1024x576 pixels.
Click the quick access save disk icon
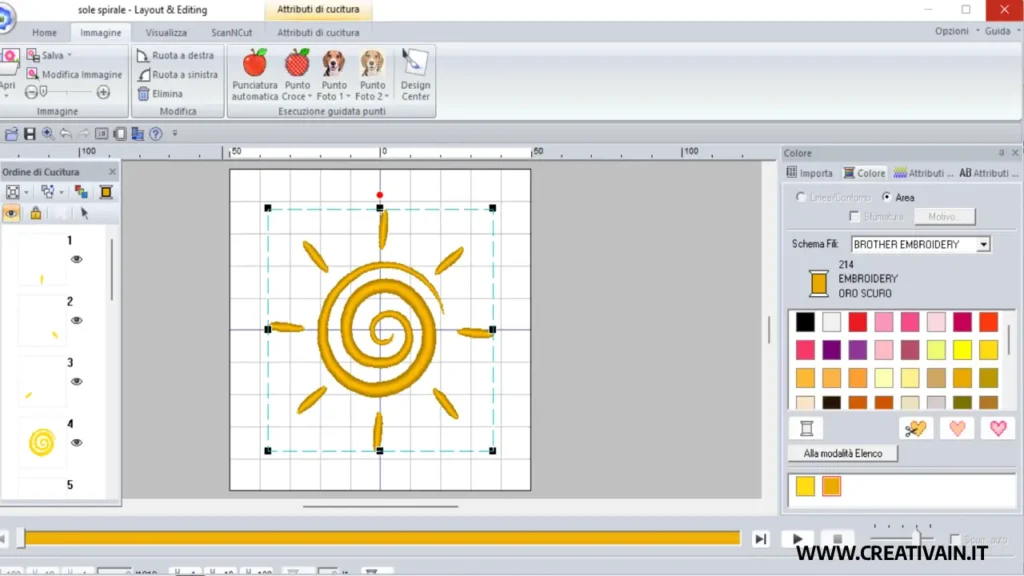[29, 134]
